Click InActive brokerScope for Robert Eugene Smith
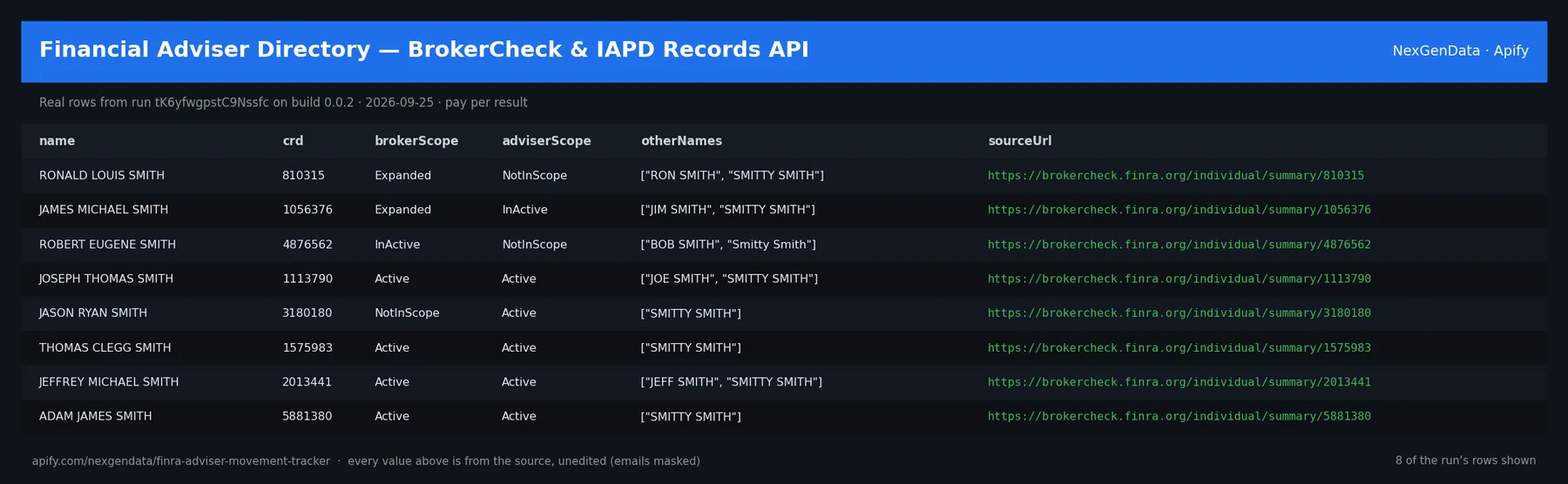Viewport: 1568px width, 484px height. 397,245
